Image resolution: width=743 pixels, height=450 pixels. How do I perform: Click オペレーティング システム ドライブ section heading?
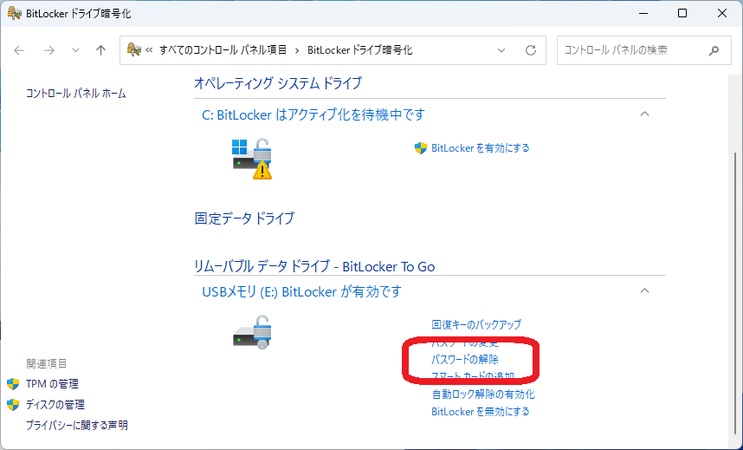(278, 83)
